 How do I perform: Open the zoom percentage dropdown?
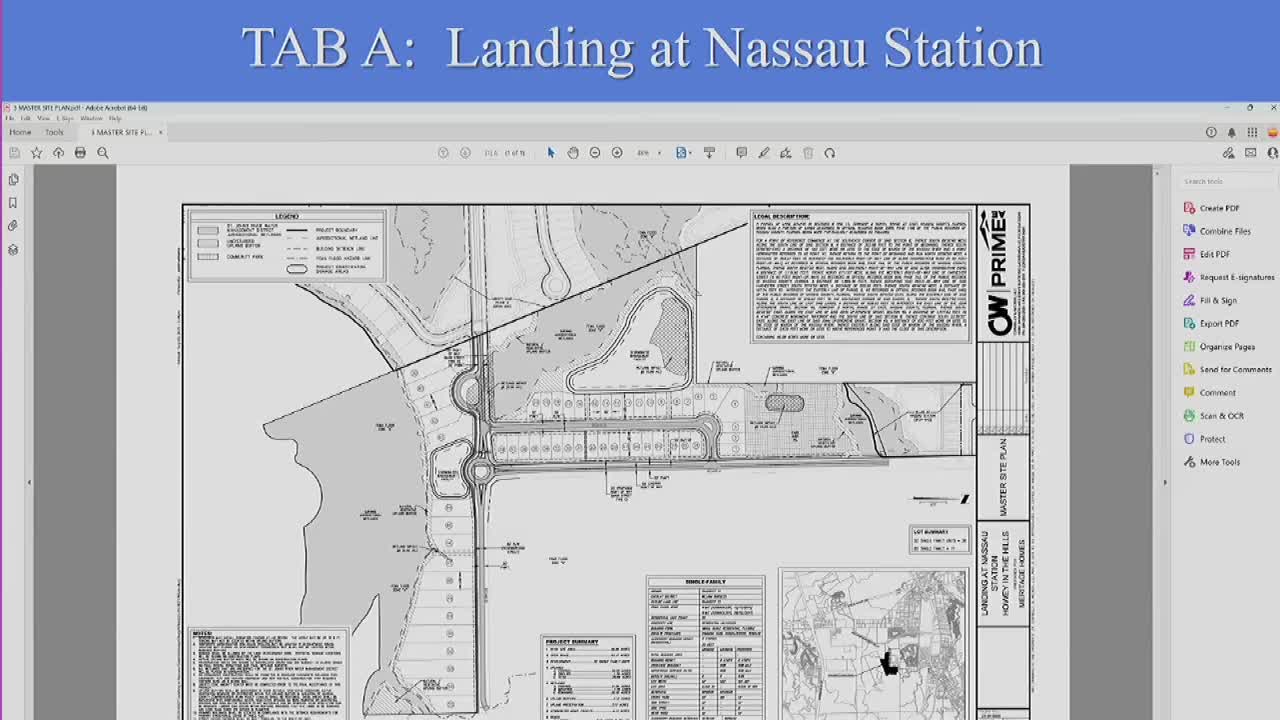pos(659,152)
